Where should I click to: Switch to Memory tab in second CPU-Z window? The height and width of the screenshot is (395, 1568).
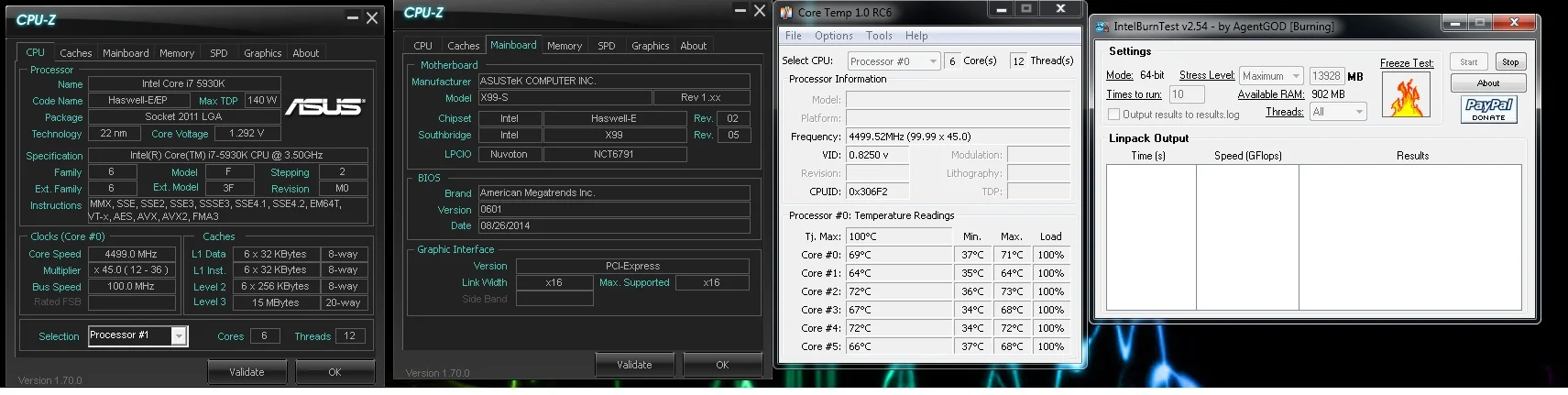click(x=565, y=46)
